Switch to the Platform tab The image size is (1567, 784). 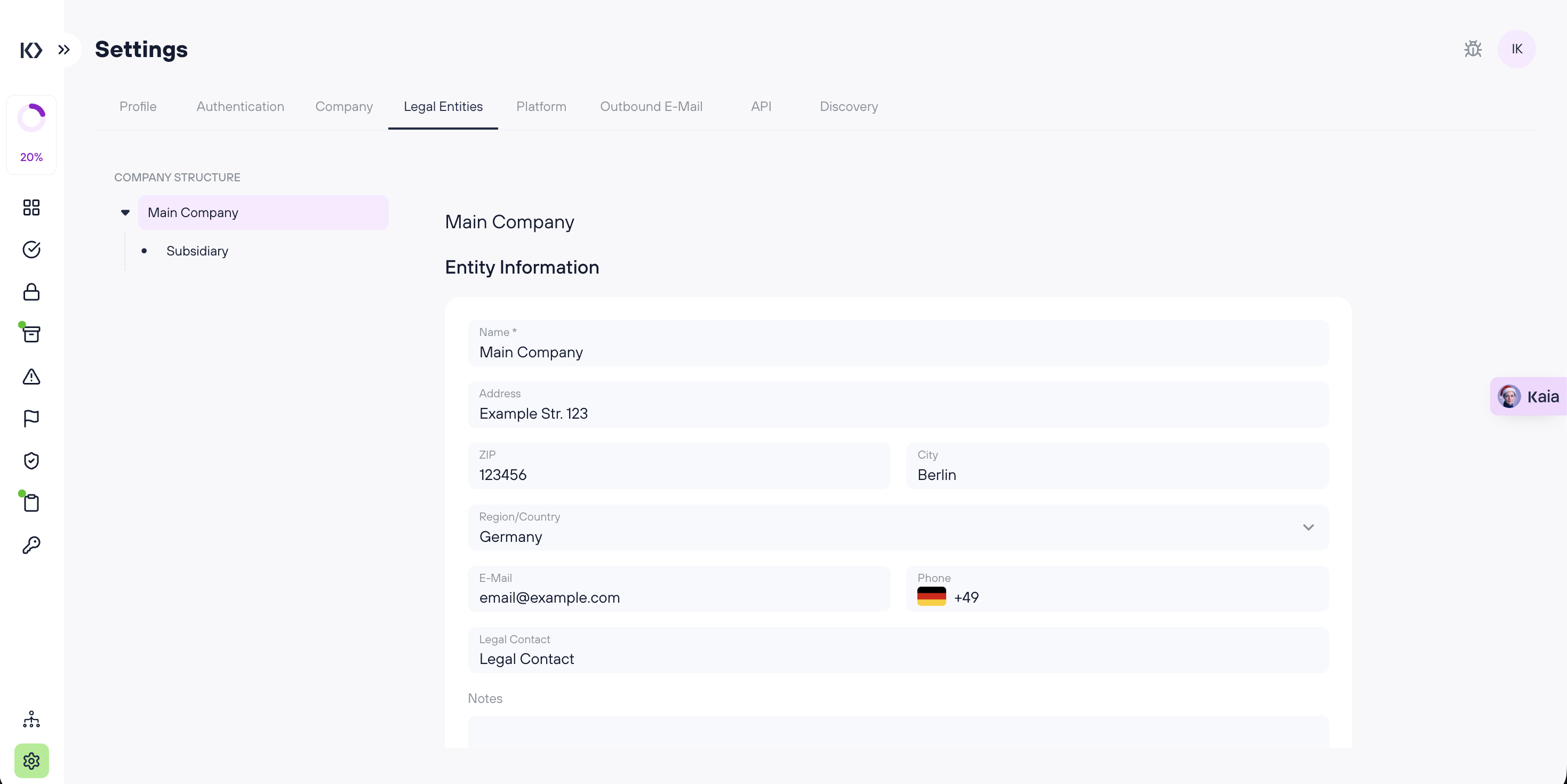[x=541, y=107]
